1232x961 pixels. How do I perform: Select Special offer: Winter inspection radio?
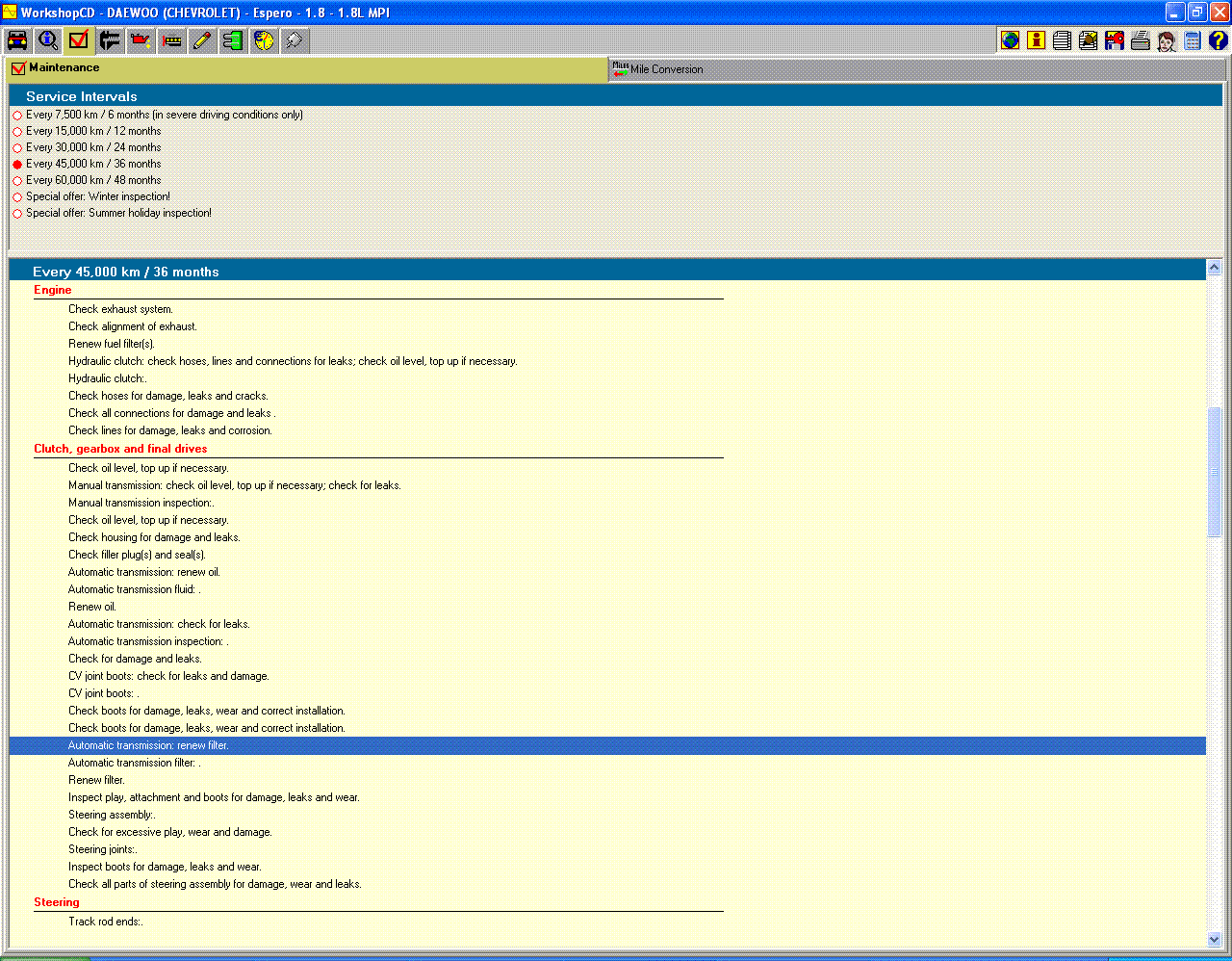coord(17,197)
